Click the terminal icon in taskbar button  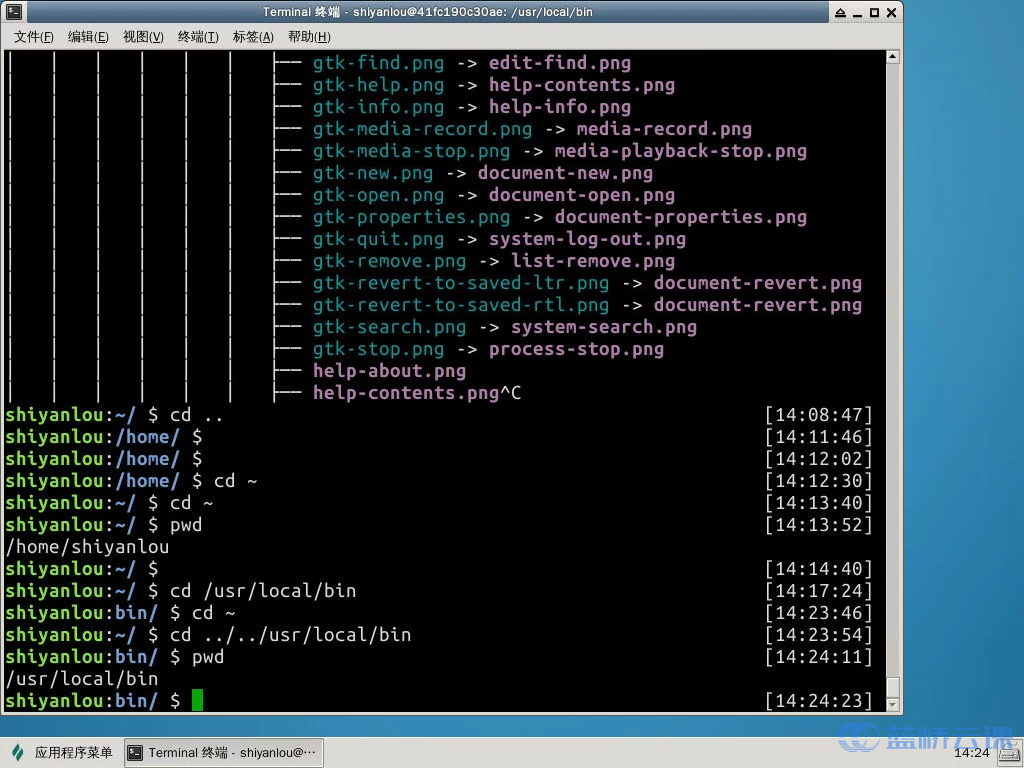point(135,753)
